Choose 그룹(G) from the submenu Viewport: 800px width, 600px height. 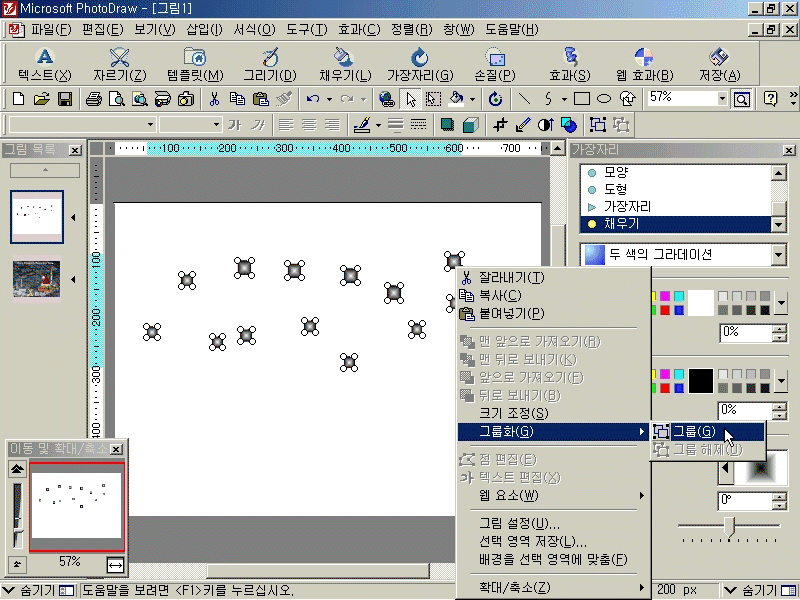click(708, 432)
